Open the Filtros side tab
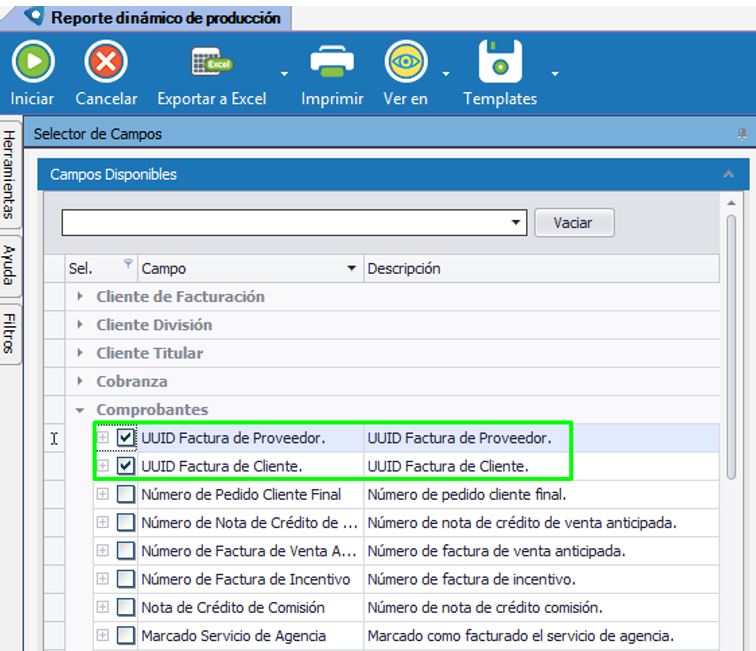 [x=9, y=333]
